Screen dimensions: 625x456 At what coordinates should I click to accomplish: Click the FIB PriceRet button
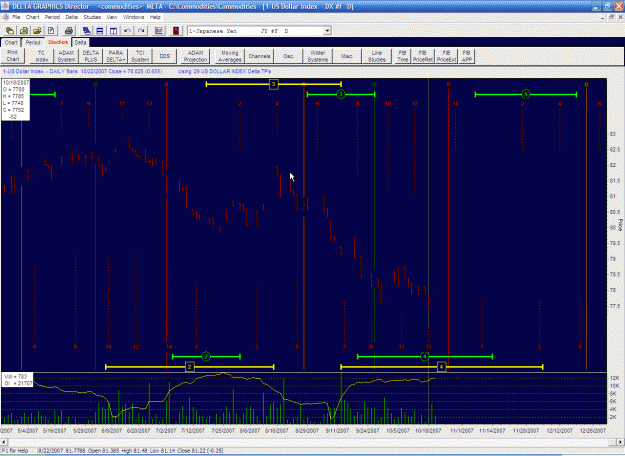pyautogui.click(x=423, y=56)
